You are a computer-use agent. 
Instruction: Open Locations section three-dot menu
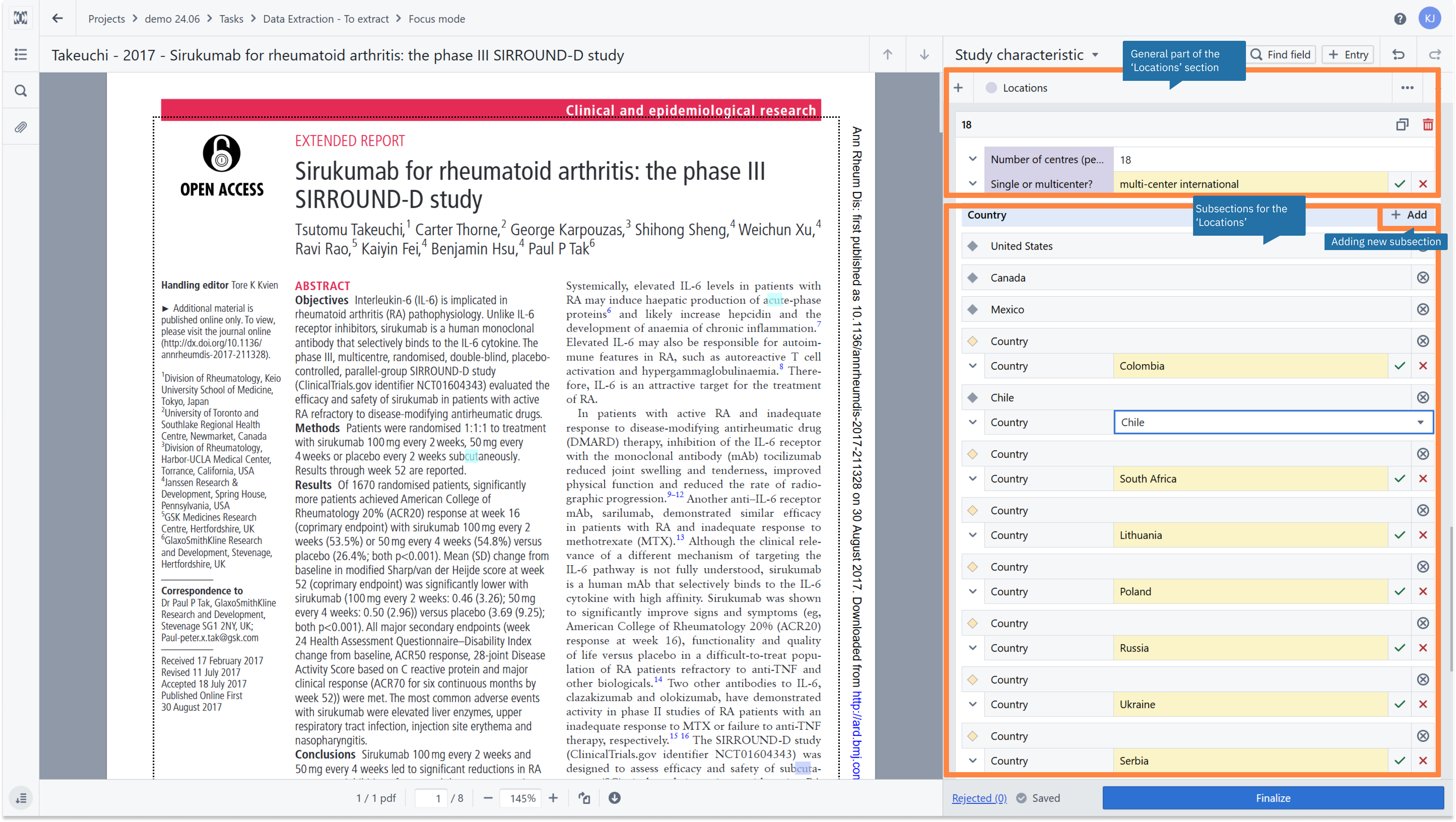pyautogui.click(x=1407, y=88)
